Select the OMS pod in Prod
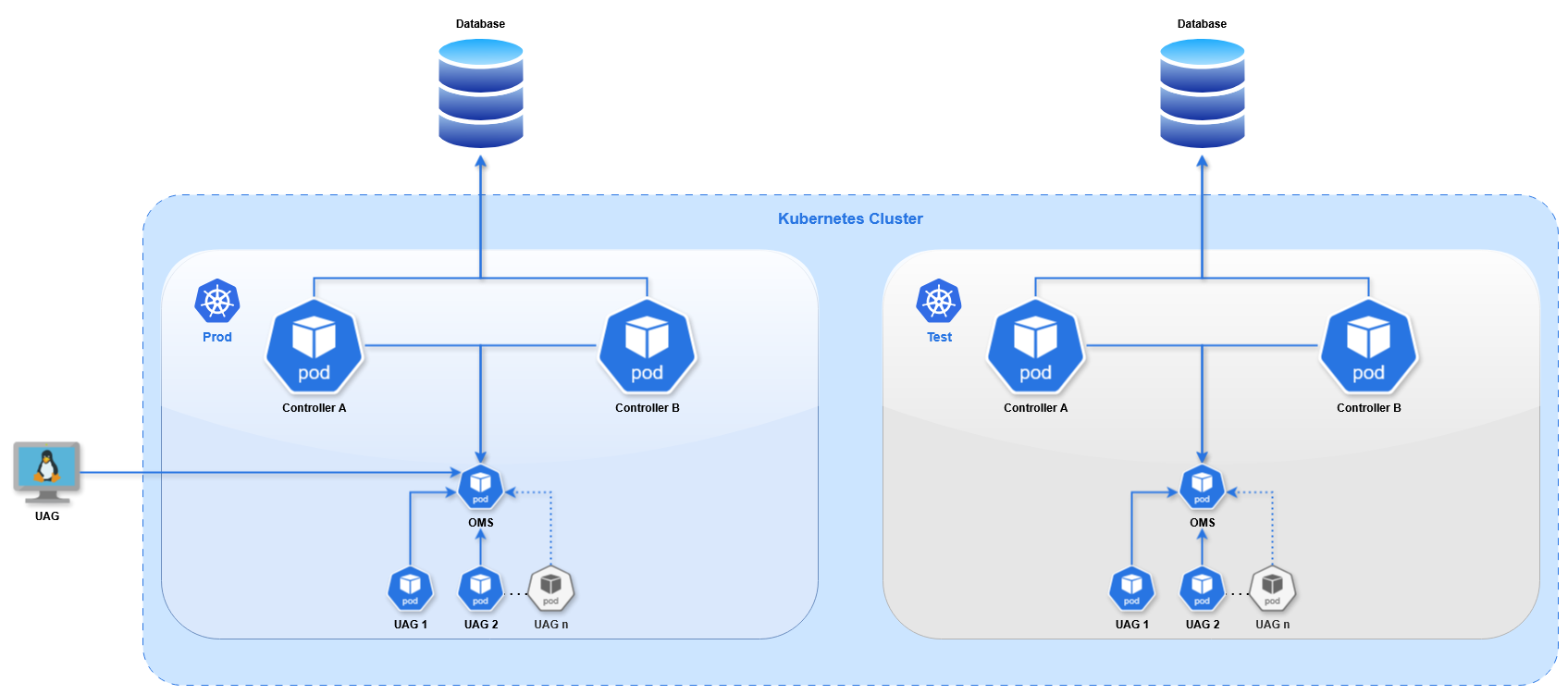Screen dimensions: 1568x695 tap(480, 487)
